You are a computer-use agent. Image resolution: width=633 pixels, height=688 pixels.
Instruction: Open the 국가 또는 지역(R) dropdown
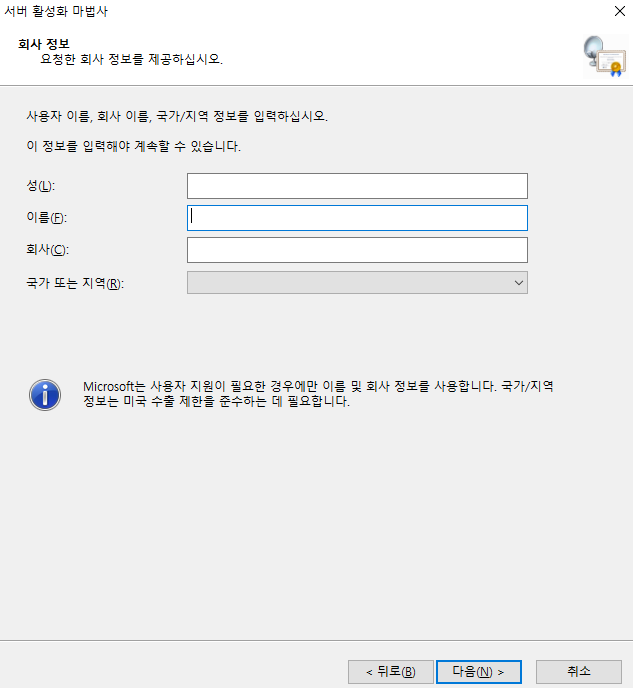357,283
